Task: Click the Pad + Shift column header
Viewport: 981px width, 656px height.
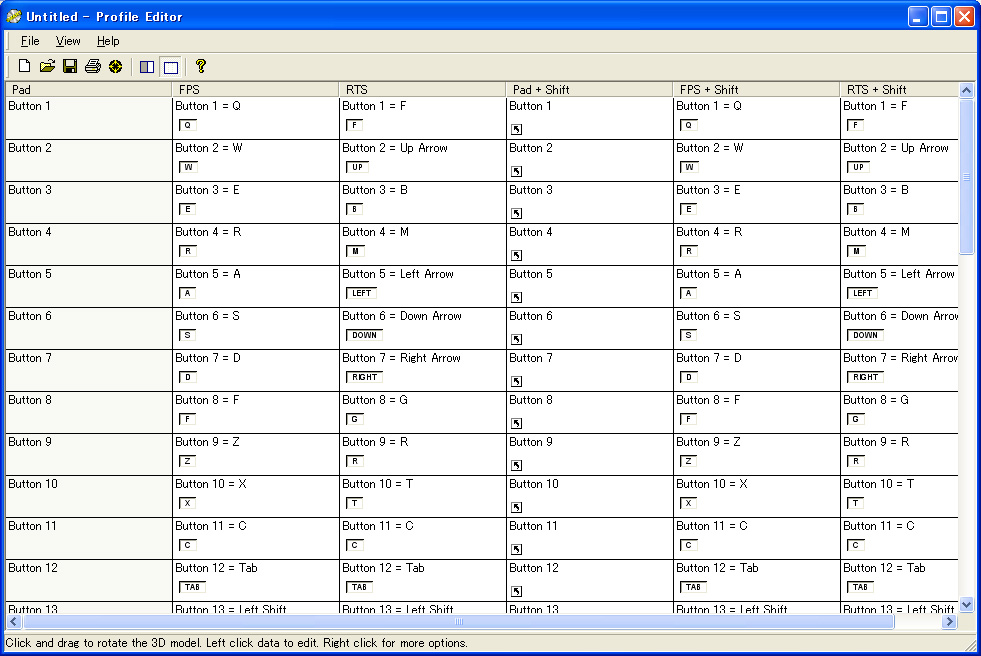Action: [x=589, y=89]
